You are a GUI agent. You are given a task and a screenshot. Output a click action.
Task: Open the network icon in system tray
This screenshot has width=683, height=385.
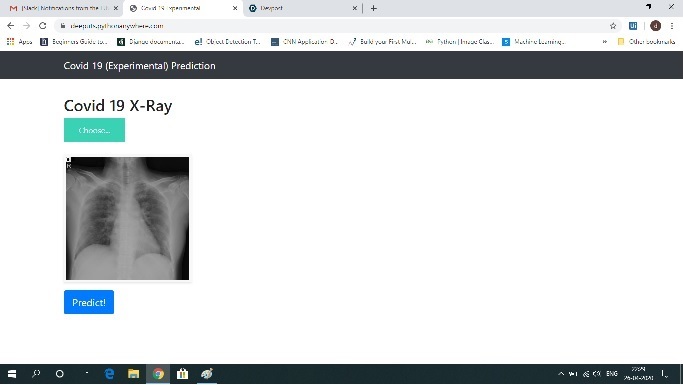point(586,374)
